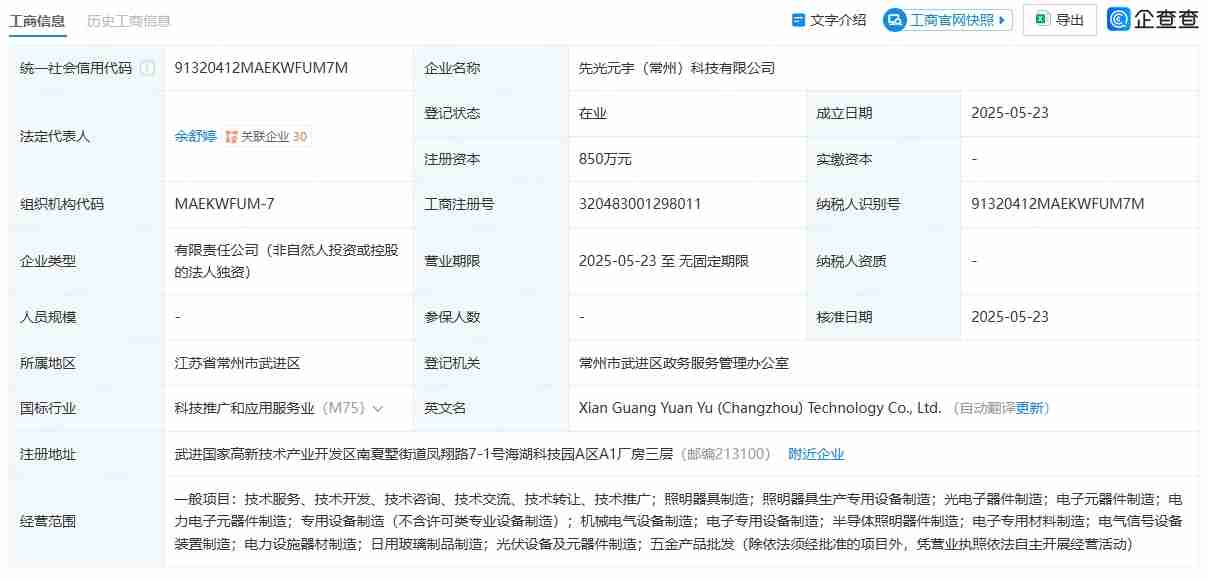1208x580 pixels.
Task: Click the arrow icon inside 工商官网快照 button
Action: [999, 19]
